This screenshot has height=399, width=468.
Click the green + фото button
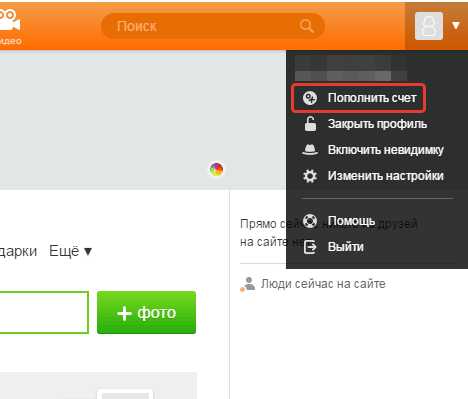pos(146,312)
